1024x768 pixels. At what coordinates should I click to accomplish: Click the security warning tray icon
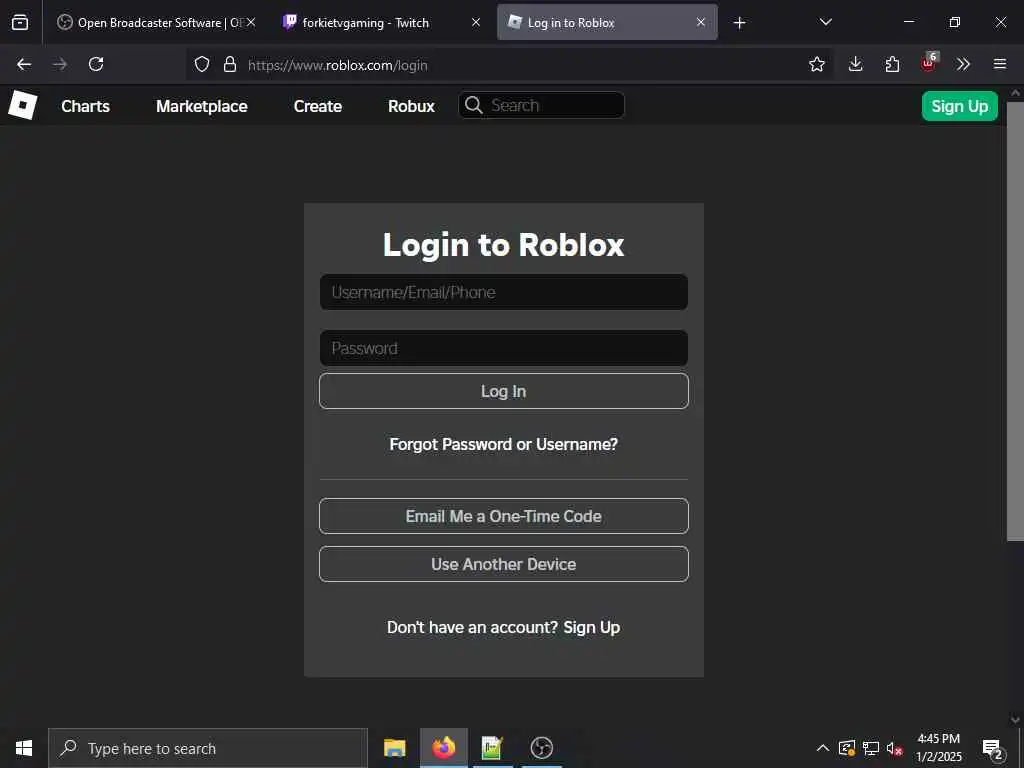pyautogui.click(x=846, y=748)
